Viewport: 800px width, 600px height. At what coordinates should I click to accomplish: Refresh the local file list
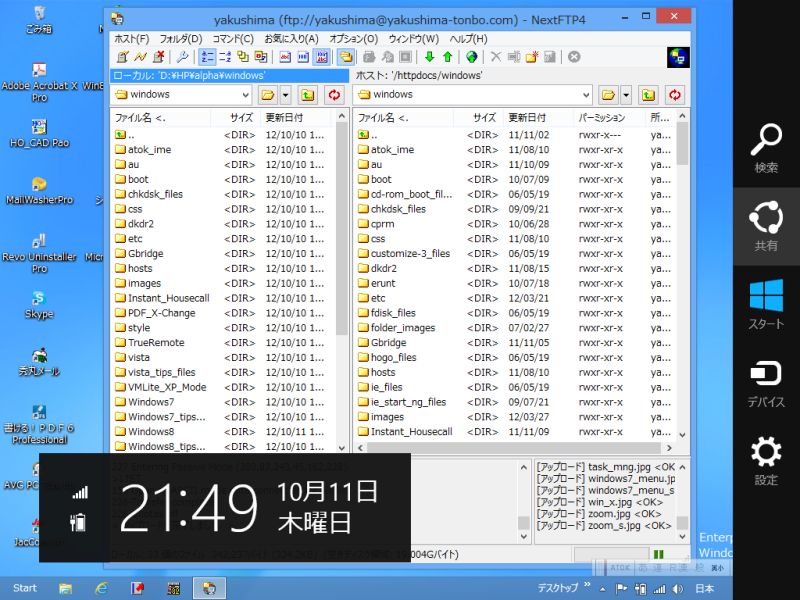tap(334, 95)
